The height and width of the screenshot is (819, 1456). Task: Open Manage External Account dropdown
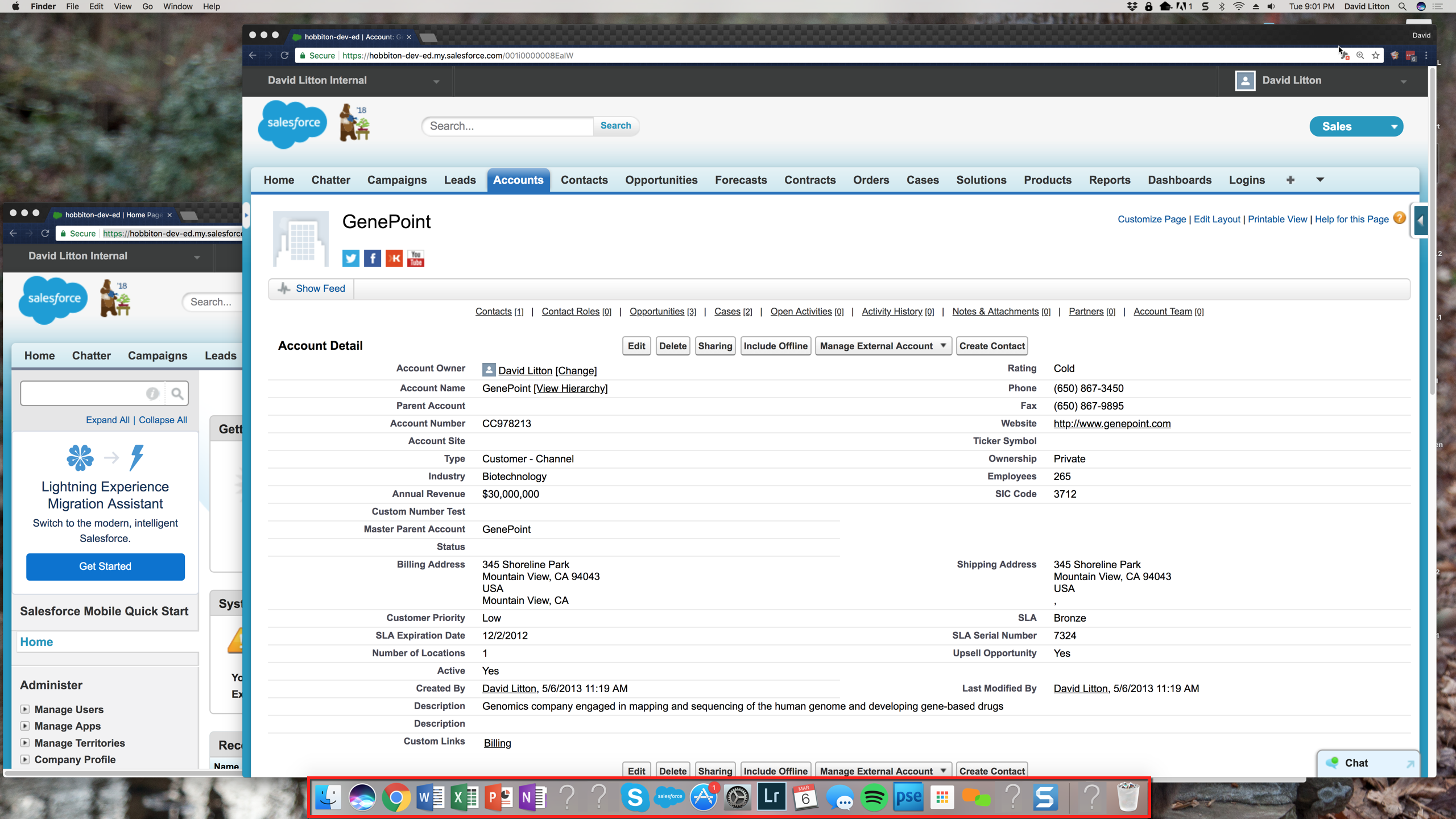coord(883,346)
